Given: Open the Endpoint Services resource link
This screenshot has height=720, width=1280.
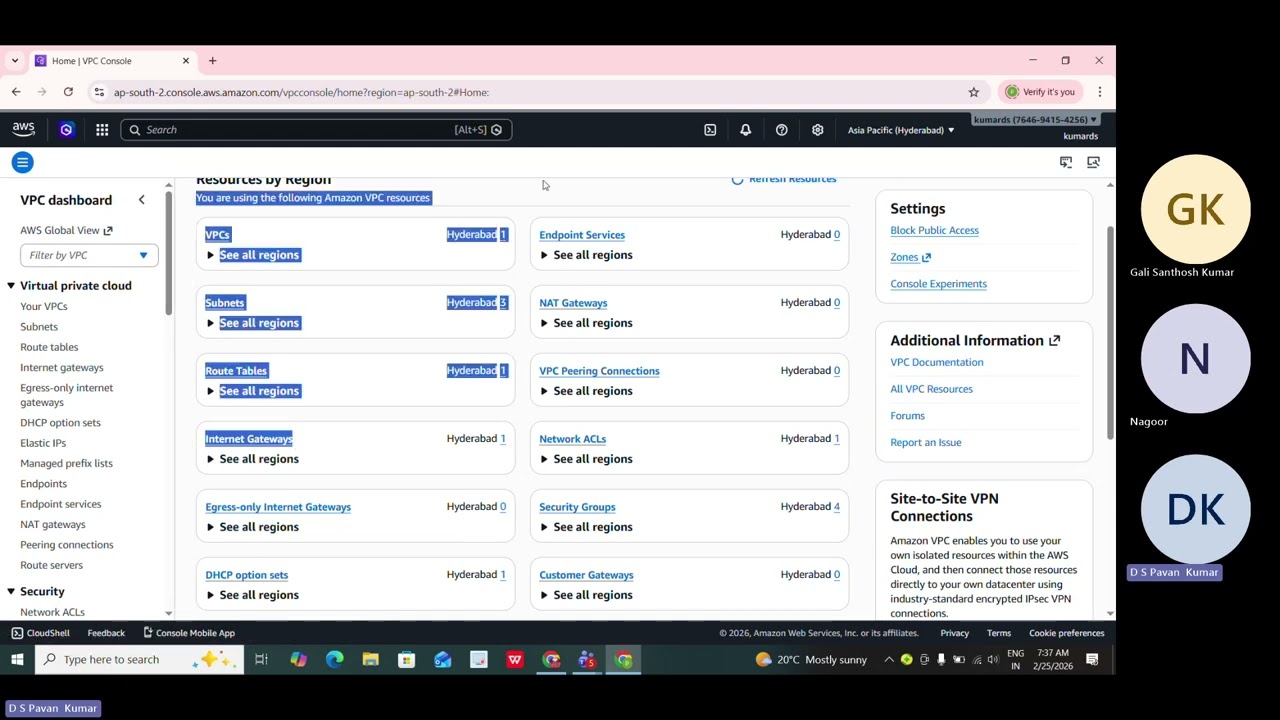Looking at the screenshot, I should tap(582, 235).
